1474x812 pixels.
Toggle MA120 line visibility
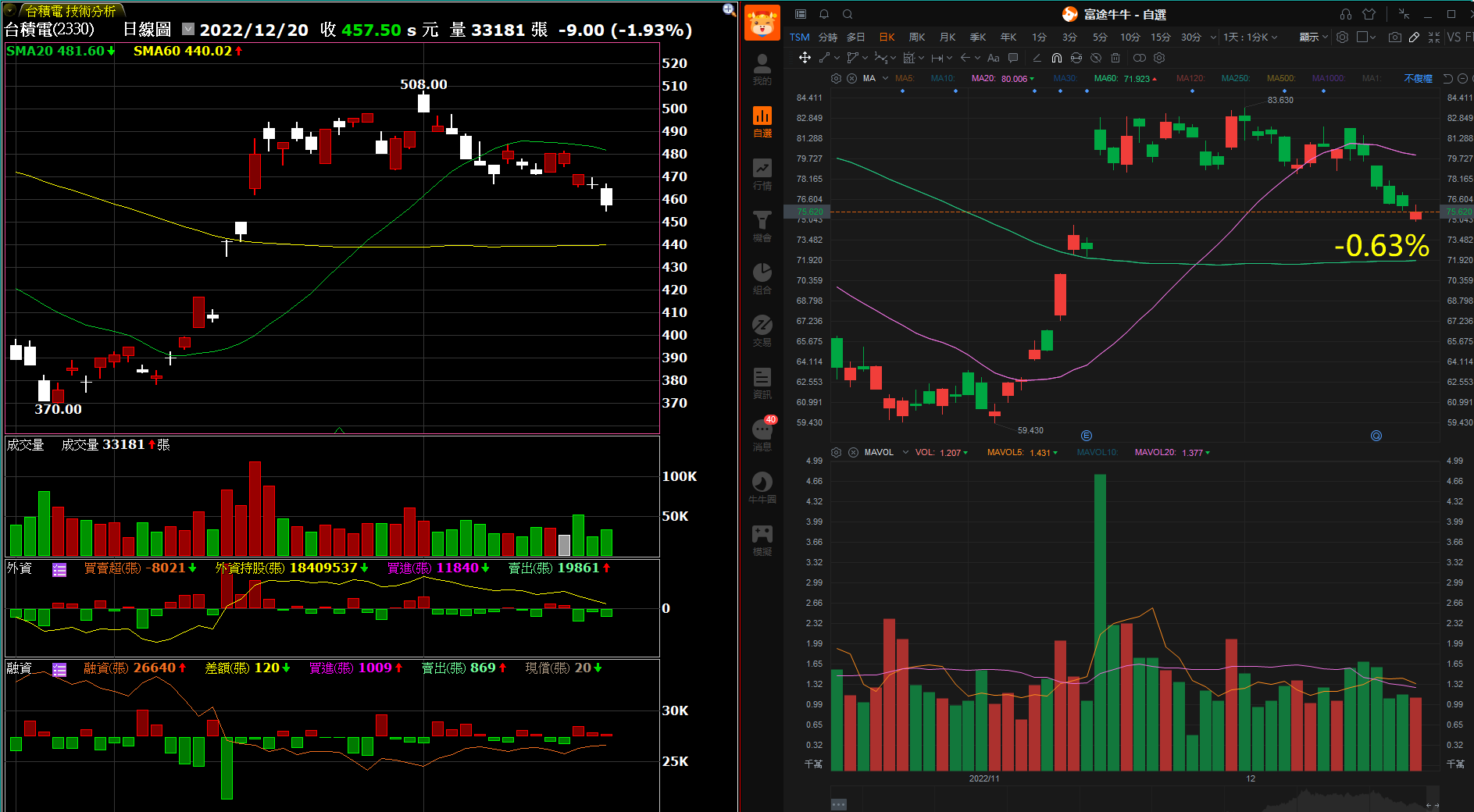pyautogui.click(x=1190, y=78)
